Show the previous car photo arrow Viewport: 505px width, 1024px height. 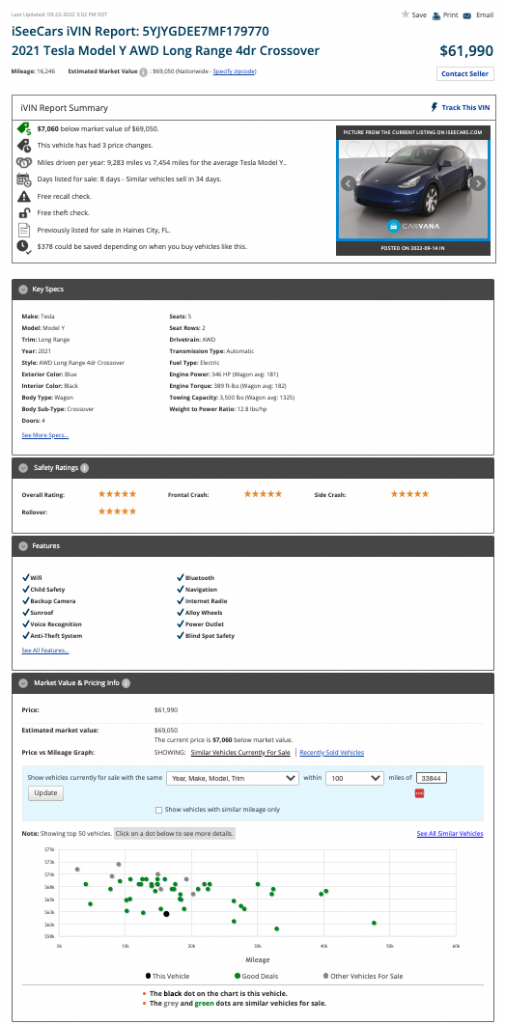pyautogui.click(x=347, y=184)
